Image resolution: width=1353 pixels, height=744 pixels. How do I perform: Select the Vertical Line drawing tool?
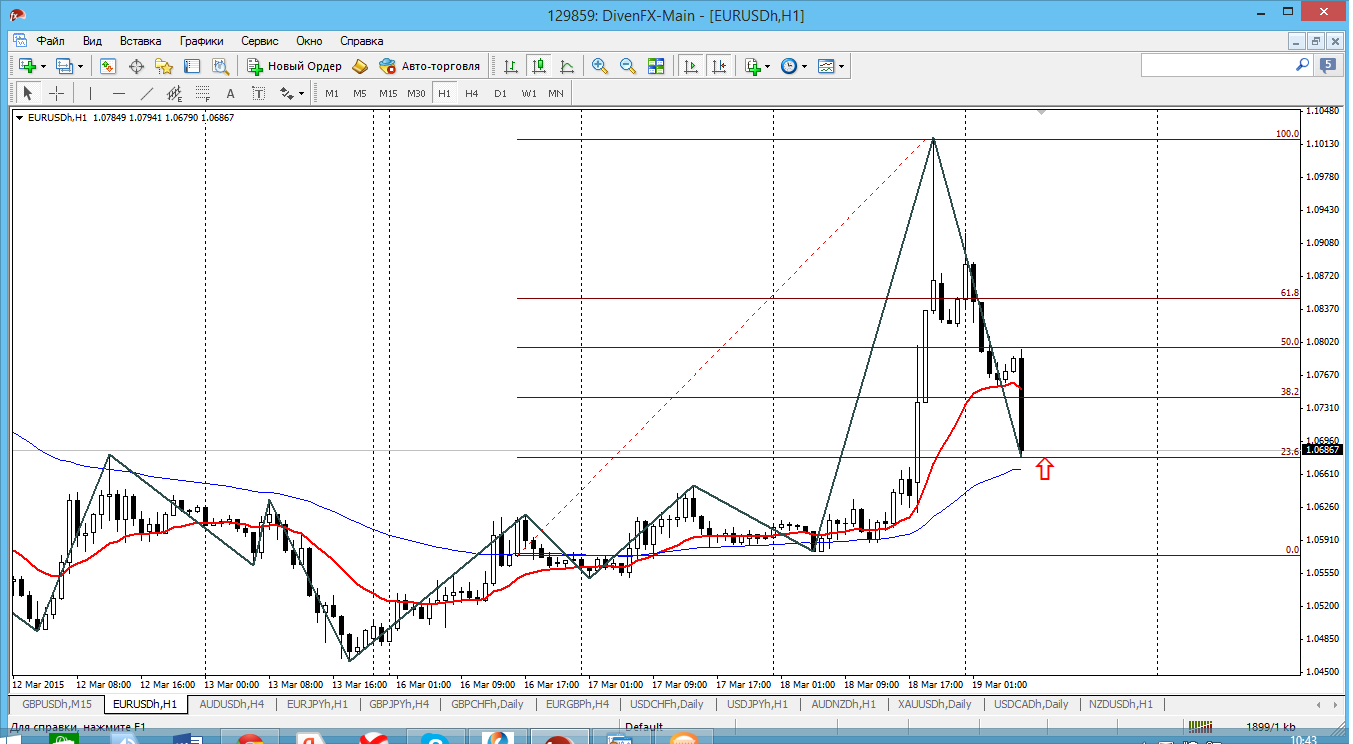point(90,93)
